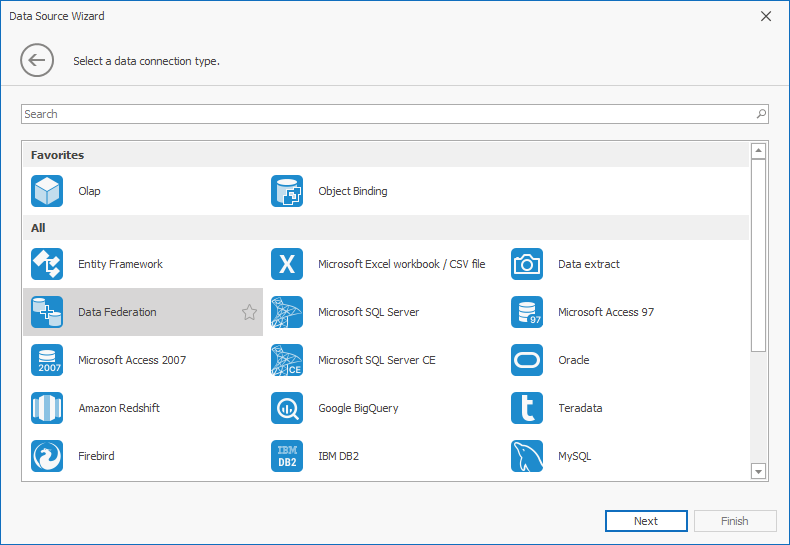This screenshot has width=790, height=545.
Task: Choose the Firebird database icon
Action: pos(47,456)
